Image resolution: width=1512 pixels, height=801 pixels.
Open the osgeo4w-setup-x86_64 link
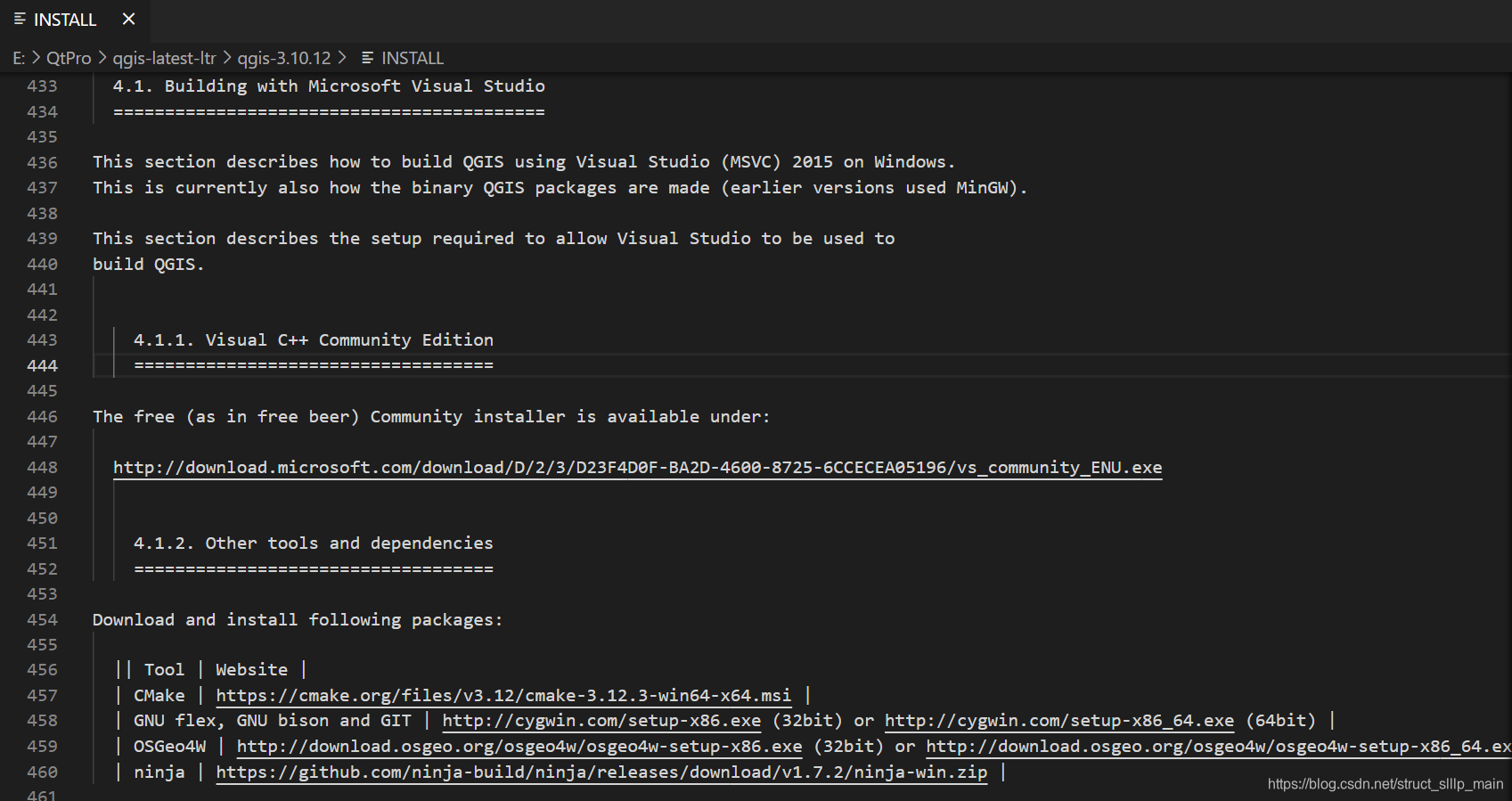click(1219, 747)
